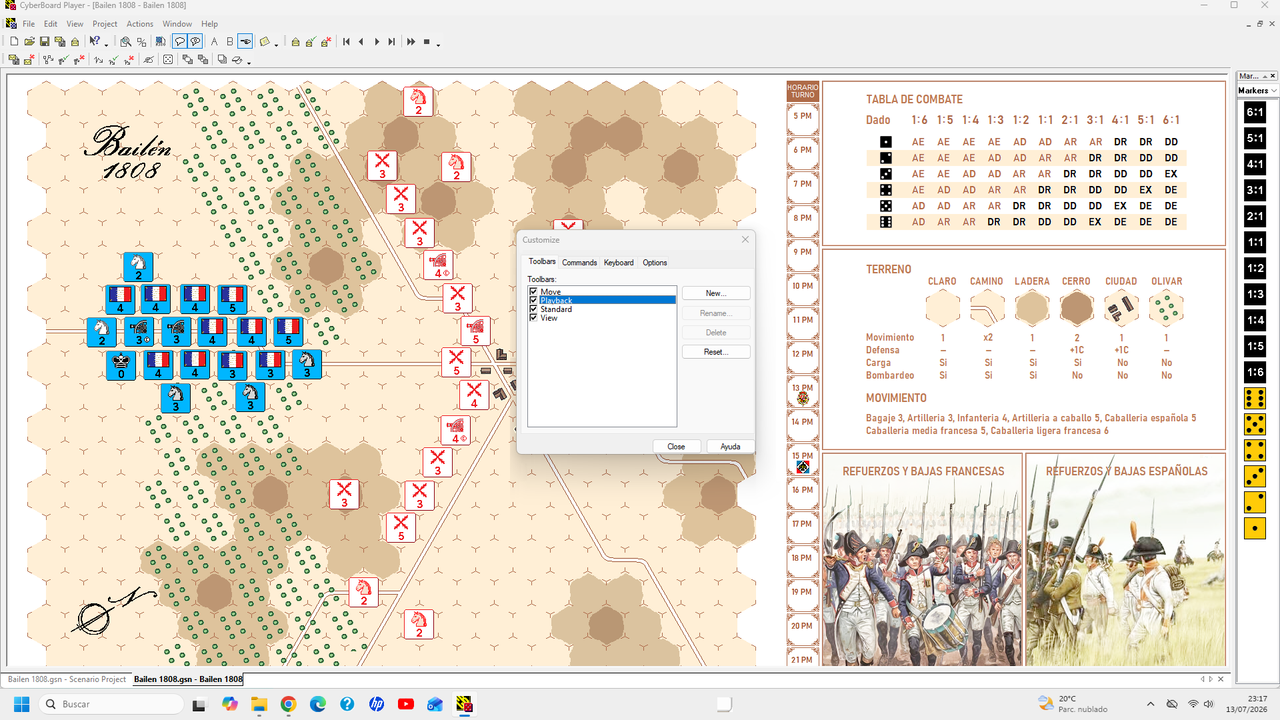Step forward one move in playback
1280x720 pixels.
coord(377,41)
